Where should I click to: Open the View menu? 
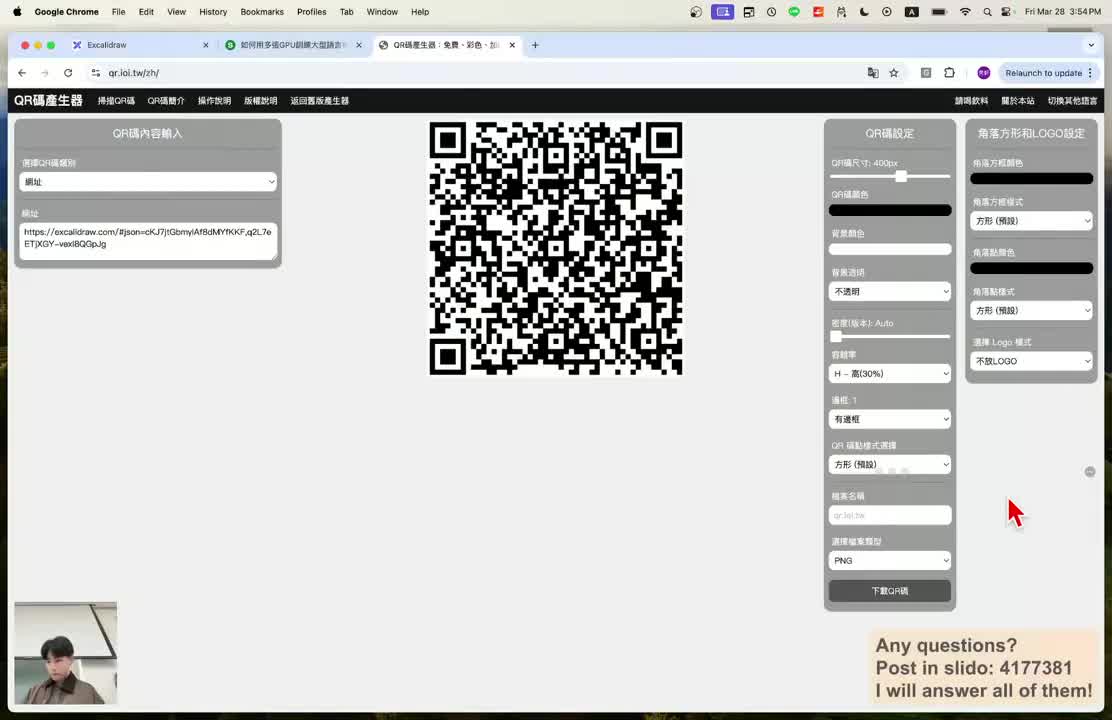(x=177, y=12)
